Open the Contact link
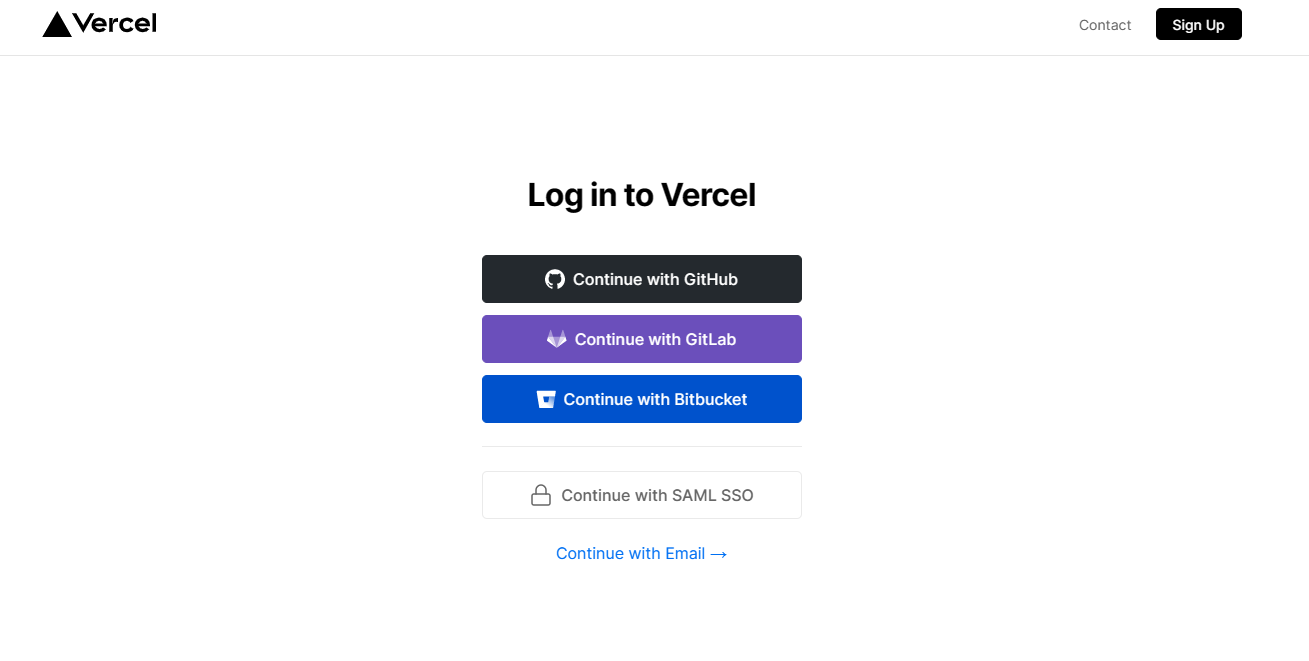This screenshot has height=661, width=1309. point(1105,25)
